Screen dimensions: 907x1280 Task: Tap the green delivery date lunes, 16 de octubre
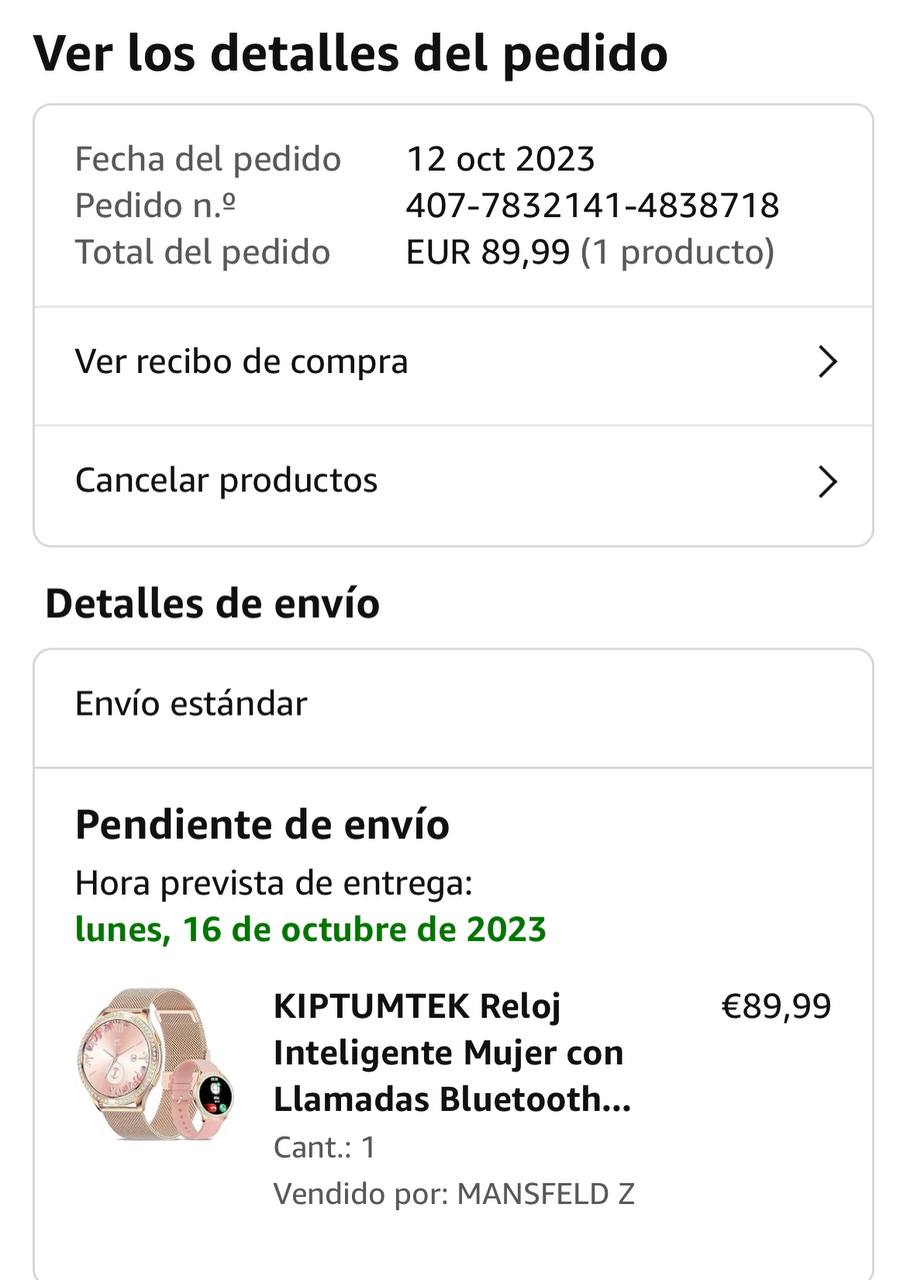click(310, 930)
